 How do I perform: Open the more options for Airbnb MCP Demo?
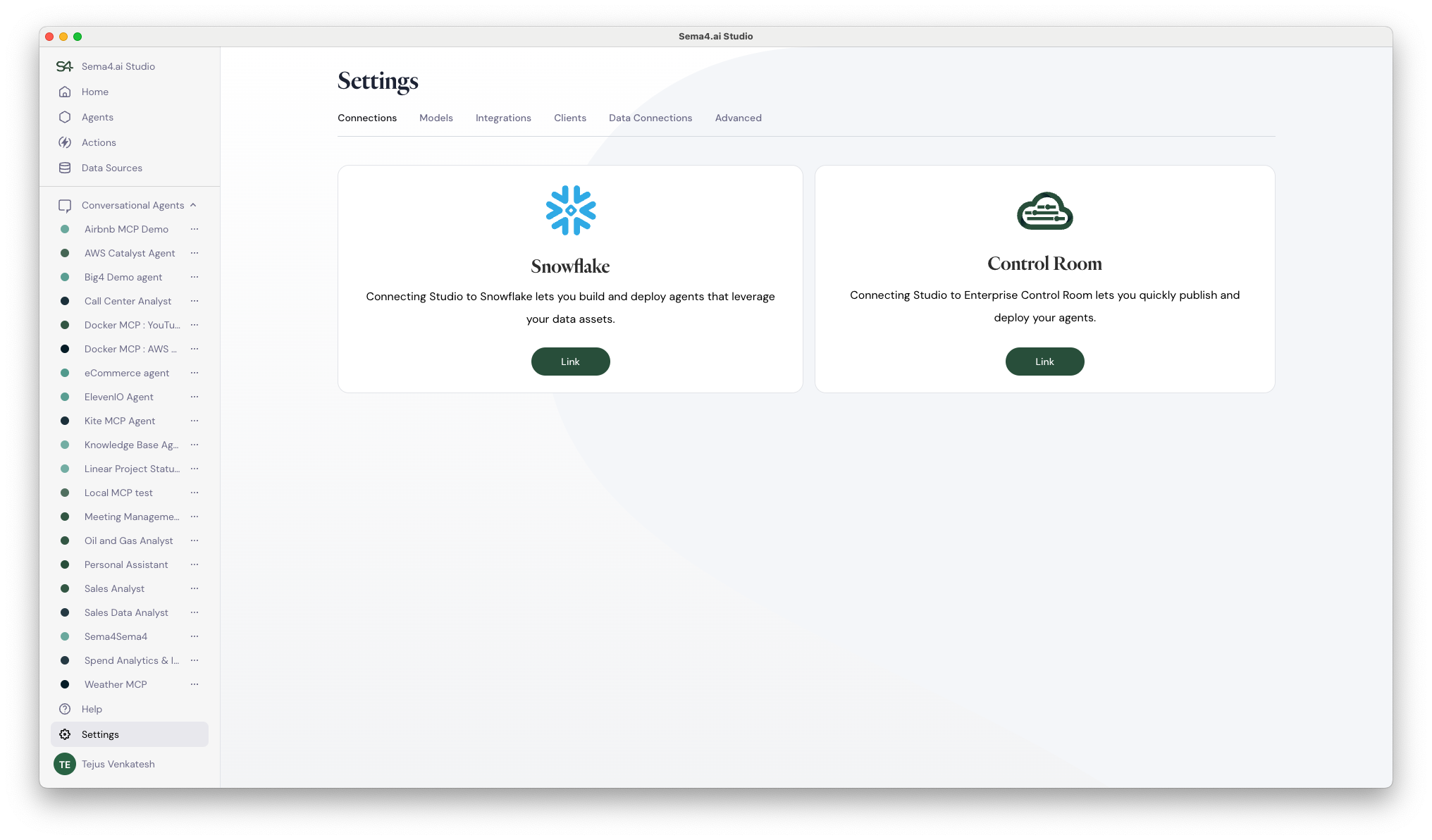(x=195, y=229)
